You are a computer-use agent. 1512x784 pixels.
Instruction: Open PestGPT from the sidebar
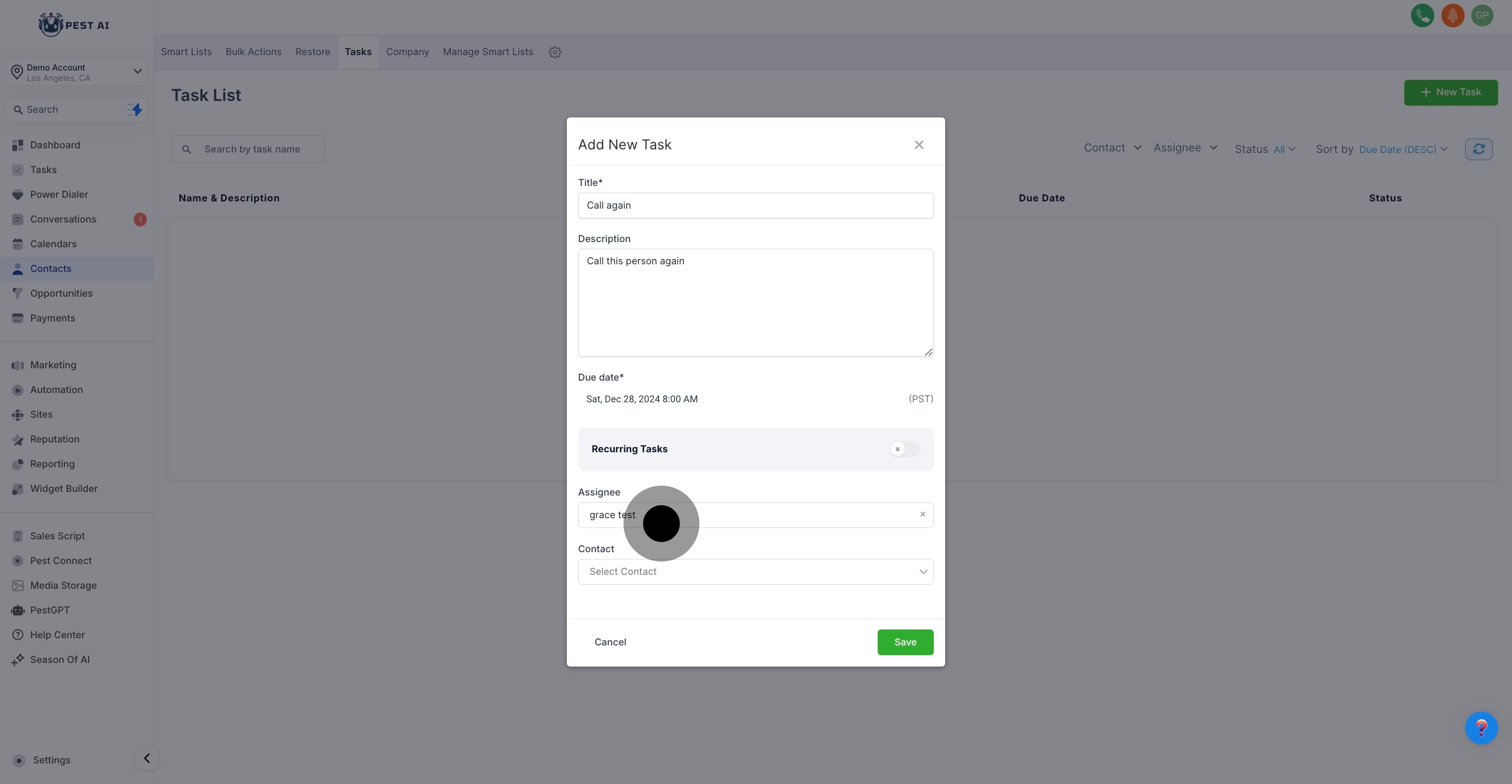[50, 610]
